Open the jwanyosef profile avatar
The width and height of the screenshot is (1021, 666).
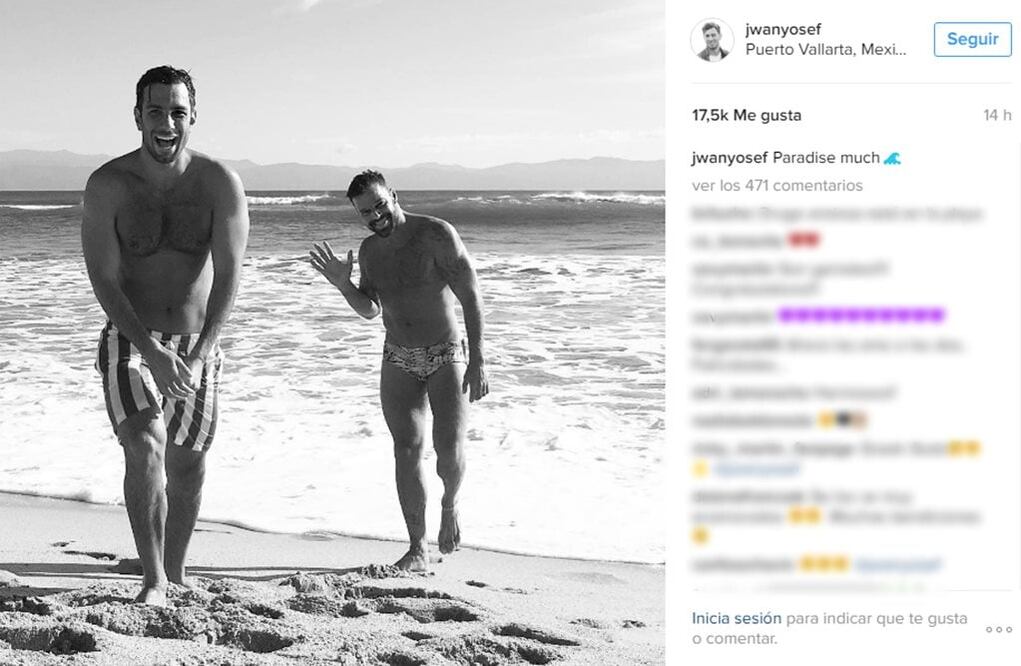712,40
